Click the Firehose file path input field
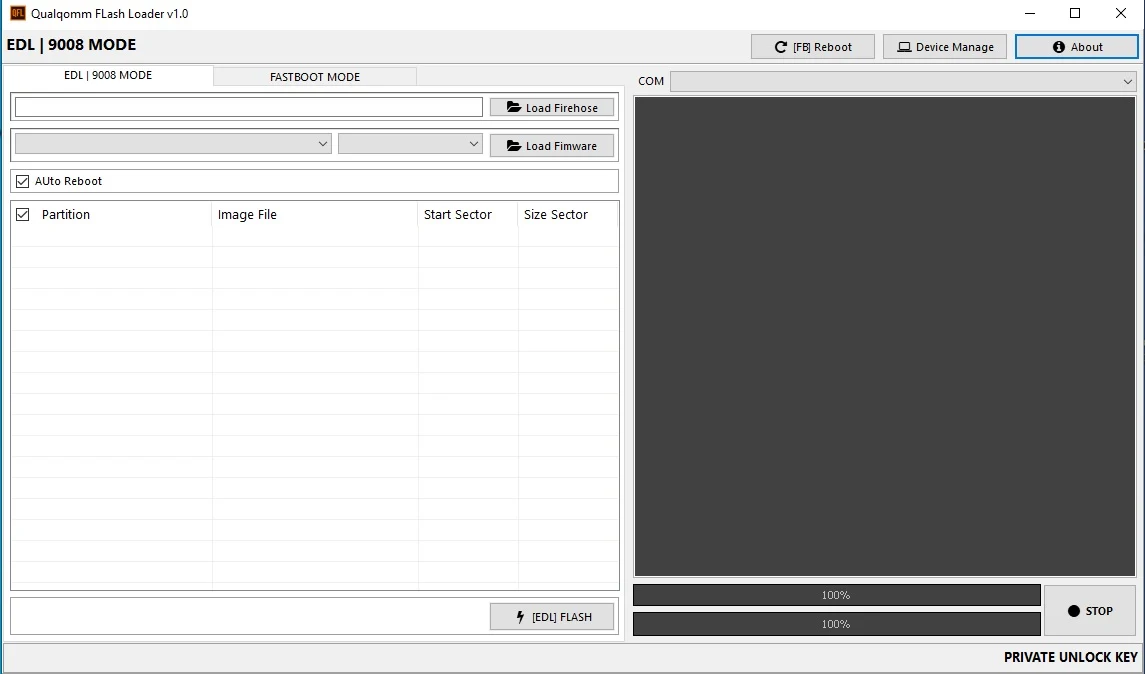The height and width of the screenshot is (674, 1145). point(249,107)
